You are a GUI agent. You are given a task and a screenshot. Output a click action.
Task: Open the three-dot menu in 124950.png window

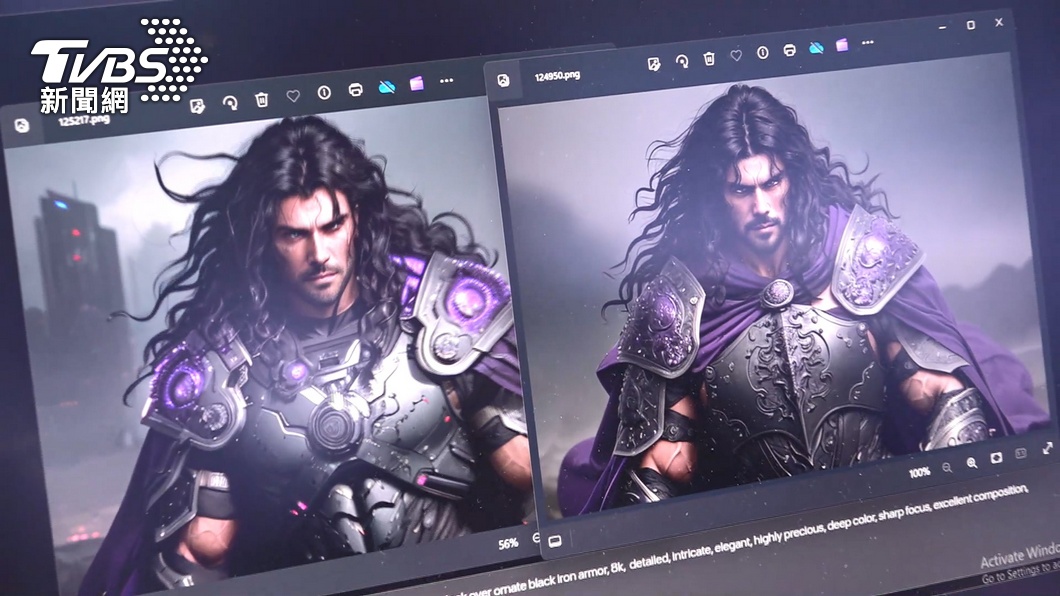point(868,43)
